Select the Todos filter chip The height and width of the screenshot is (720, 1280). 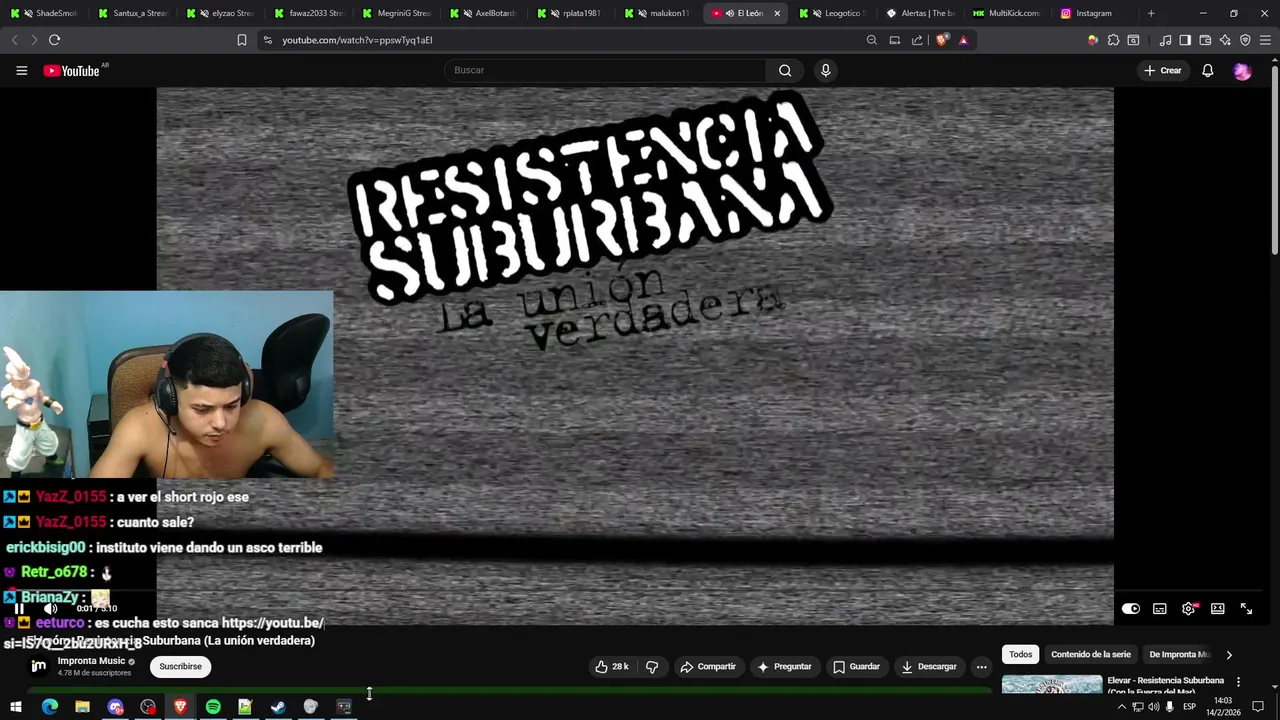coord(1020,654)
